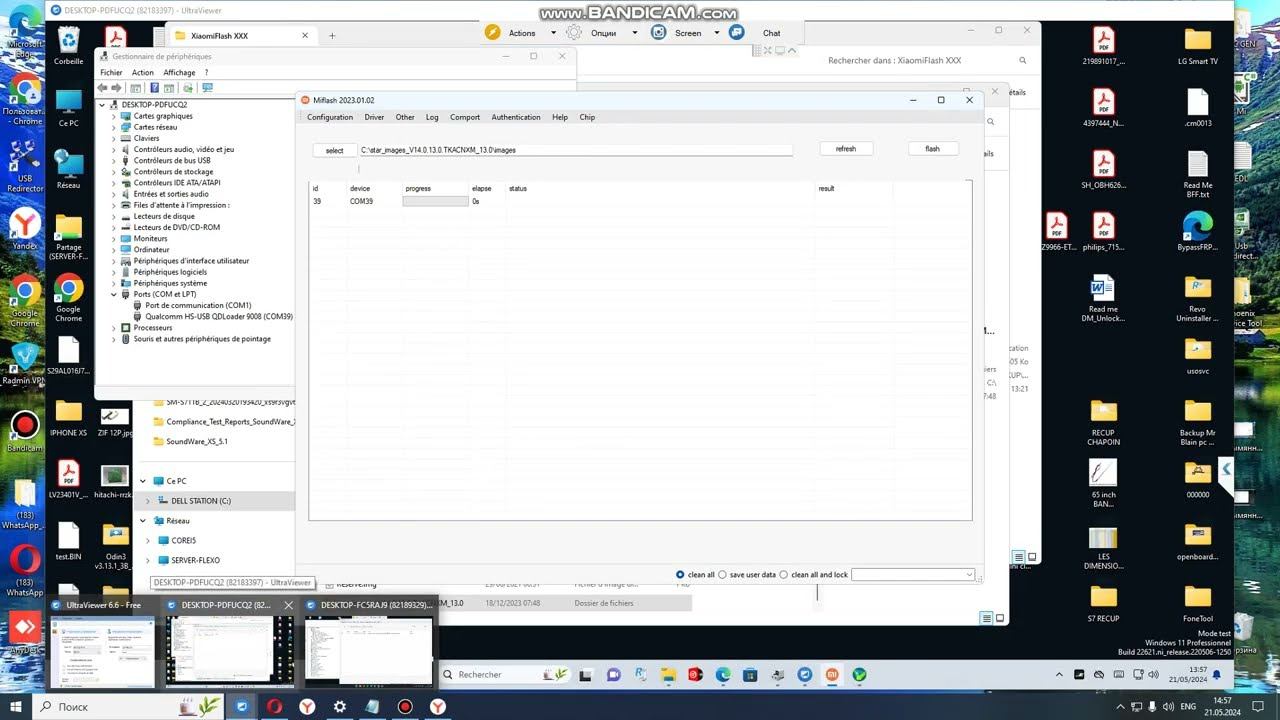Expand Cartes graphiques in Device Manager
This screenshot has height=720, width=1280.
113,116
